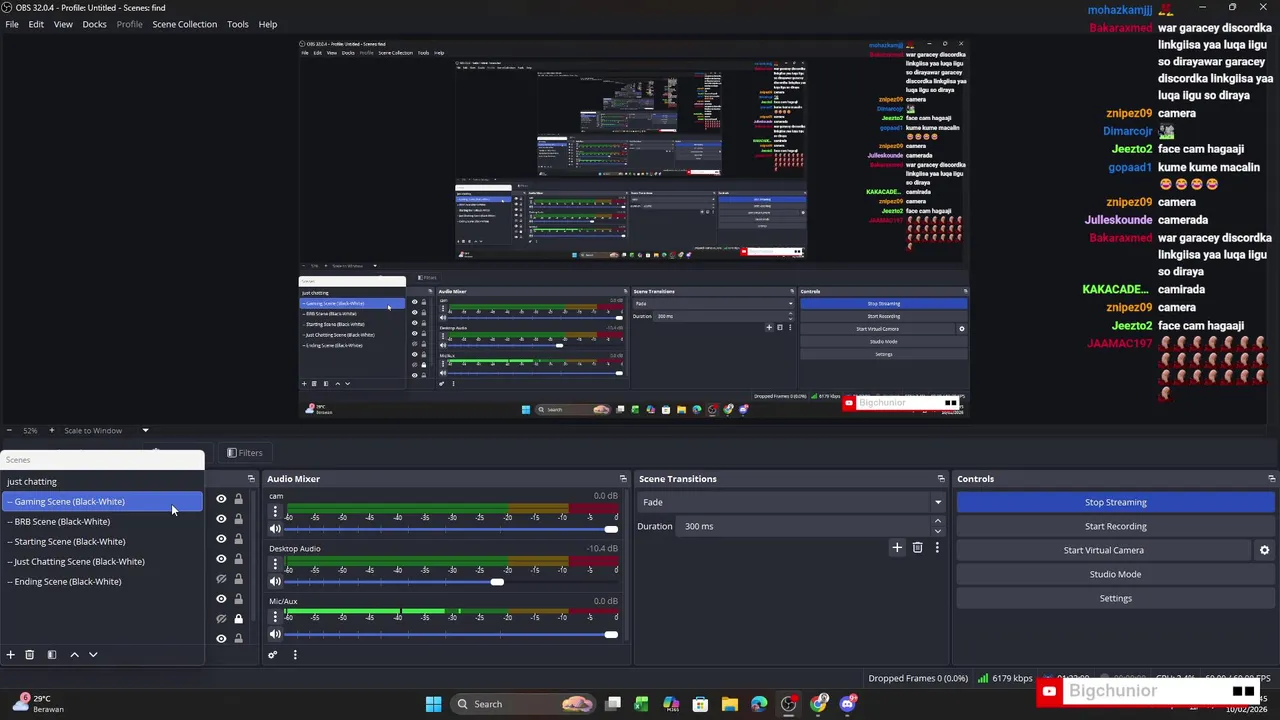This screenshot has width=1280, height=720.
Task: Select "-- Just Chatting Scene (Black-White)"
Action: 102,561
